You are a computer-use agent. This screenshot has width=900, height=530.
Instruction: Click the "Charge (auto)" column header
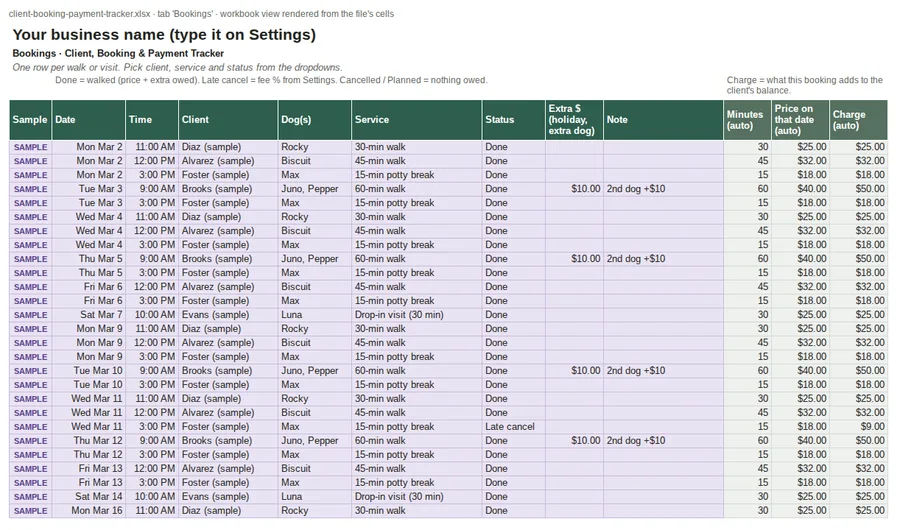(858, 119)
